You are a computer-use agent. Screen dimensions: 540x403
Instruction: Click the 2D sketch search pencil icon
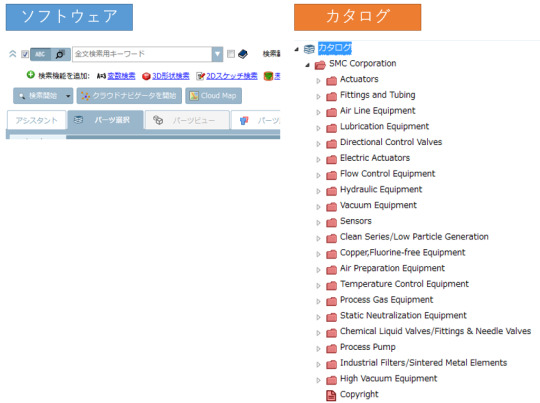pyautogui.click(x=200, y=76)
